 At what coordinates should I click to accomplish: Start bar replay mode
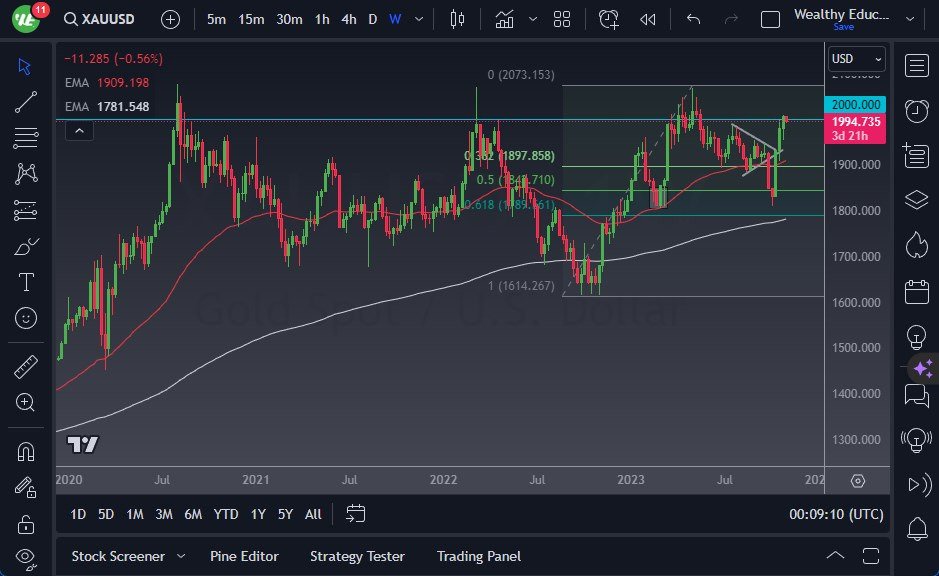(648, 18)
